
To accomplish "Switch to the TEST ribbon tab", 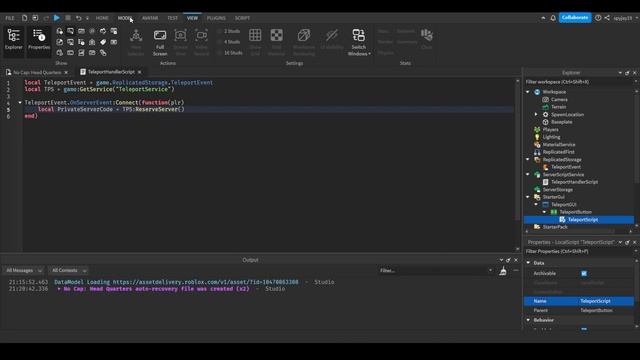I will tap(172, 18).
